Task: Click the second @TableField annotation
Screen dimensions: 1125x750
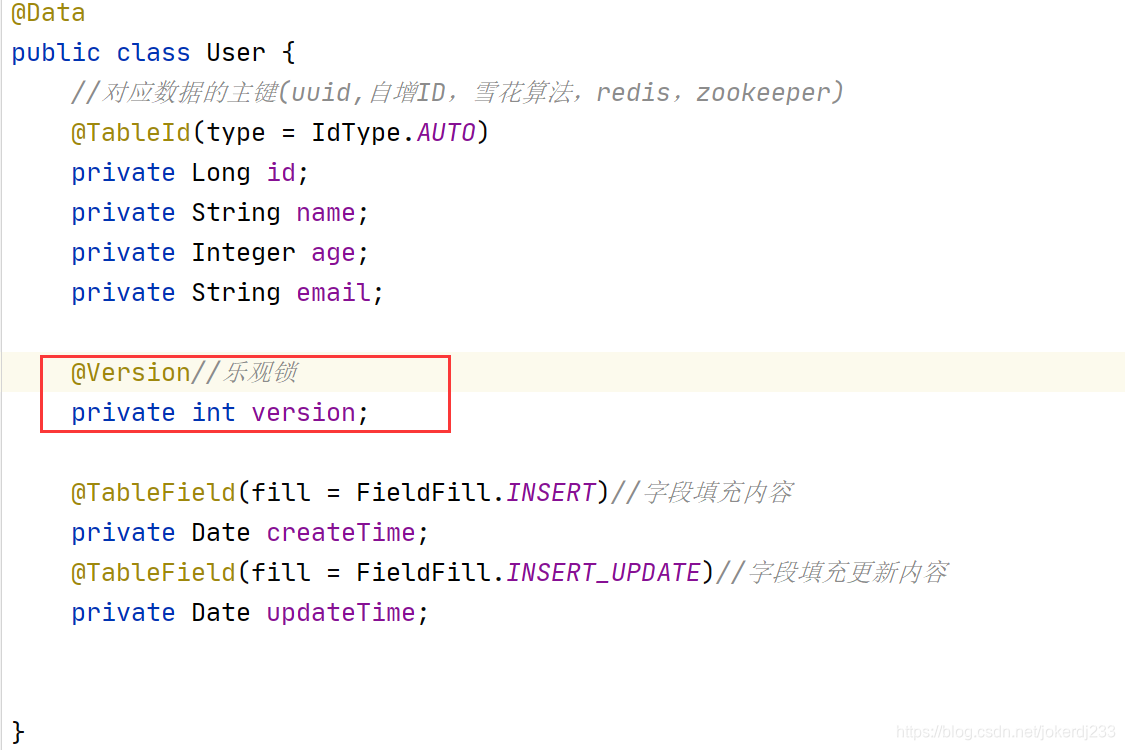Action: (x=153, y=573)
